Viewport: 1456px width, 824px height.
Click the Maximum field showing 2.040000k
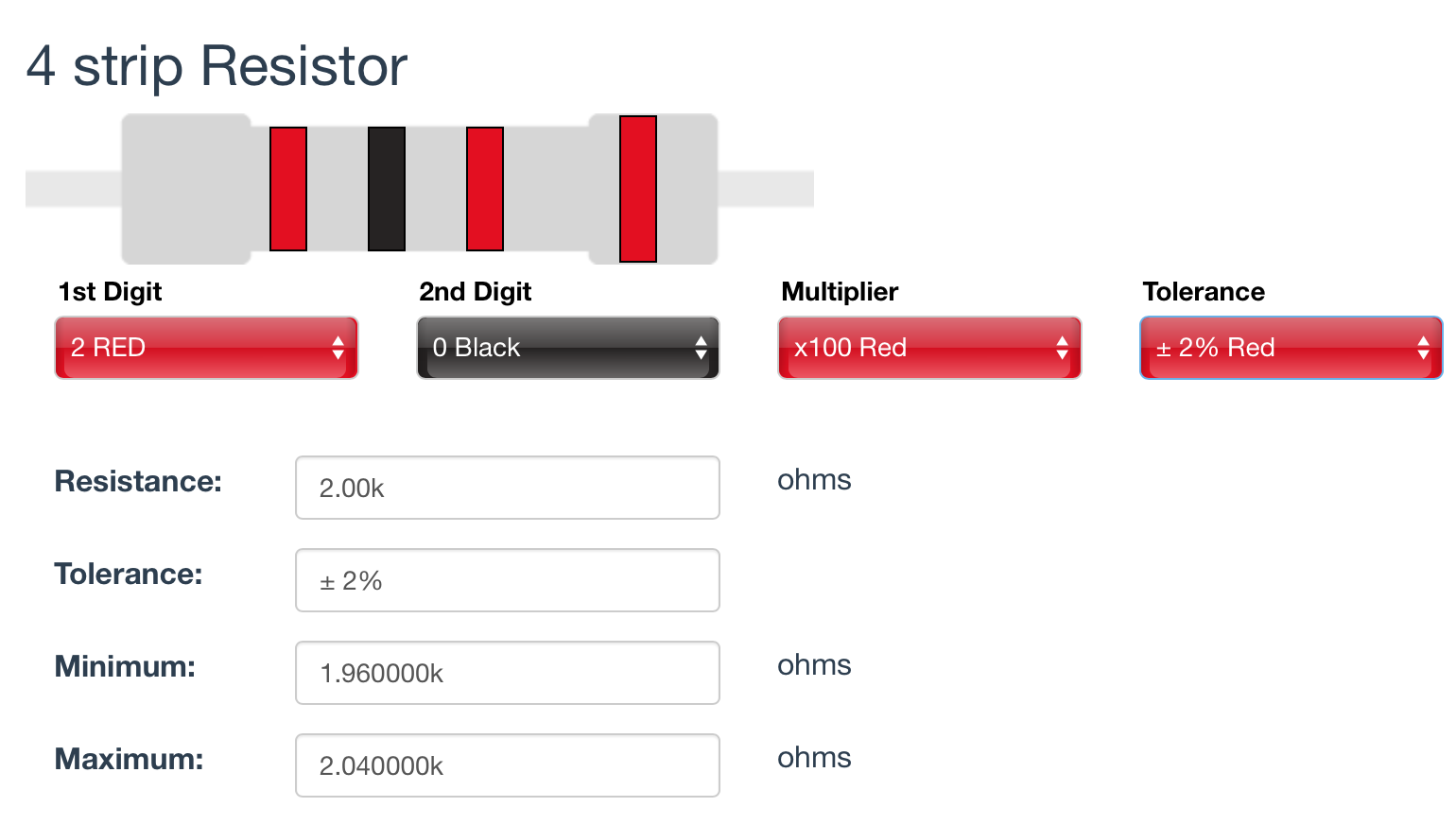pyautogui.click(x=508, y=765)
